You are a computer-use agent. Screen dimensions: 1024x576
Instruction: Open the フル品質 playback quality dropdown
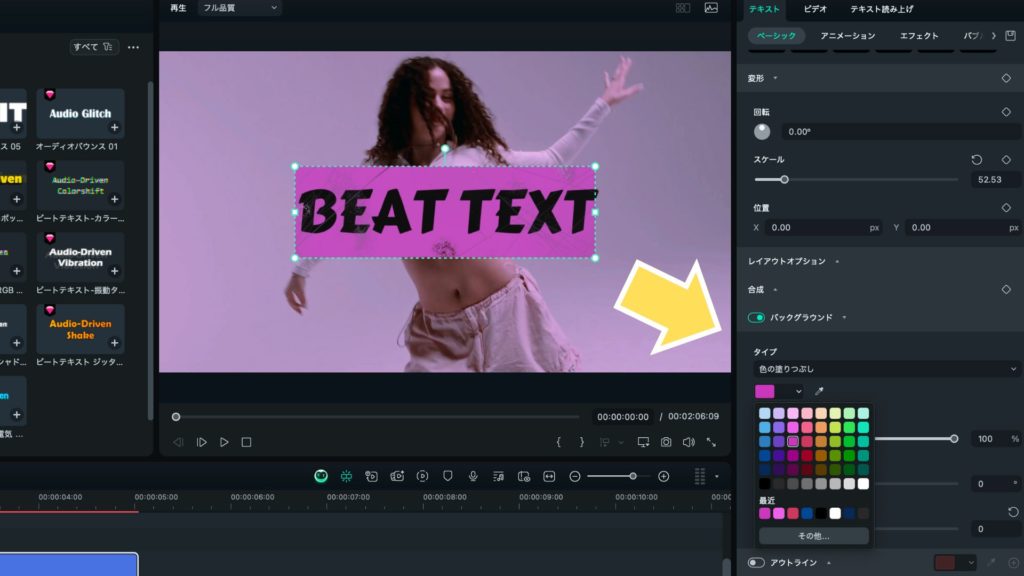pyautogui.click(x=238, y=8)
